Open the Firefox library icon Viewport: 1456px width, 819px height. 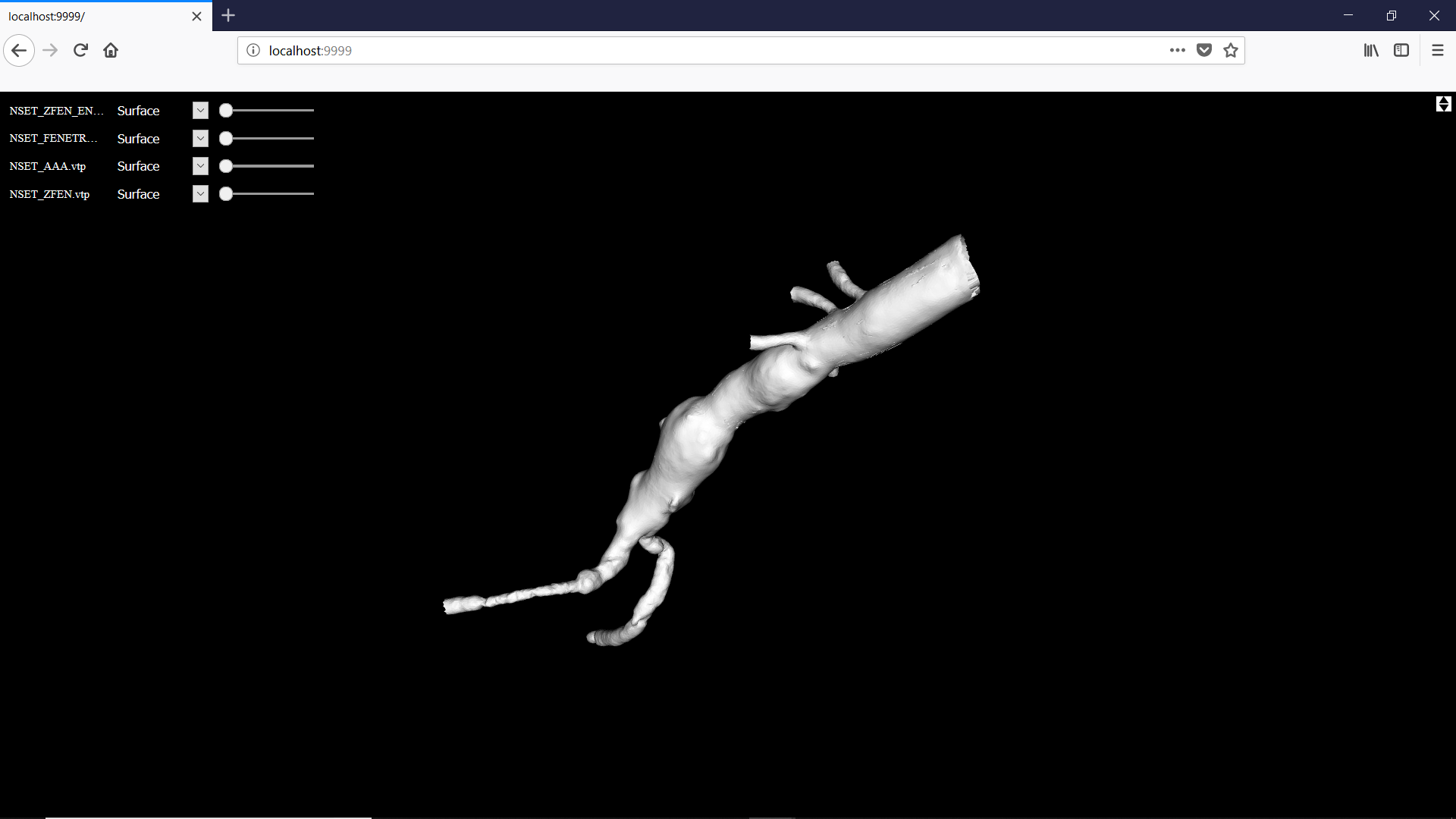(1371, 51)
